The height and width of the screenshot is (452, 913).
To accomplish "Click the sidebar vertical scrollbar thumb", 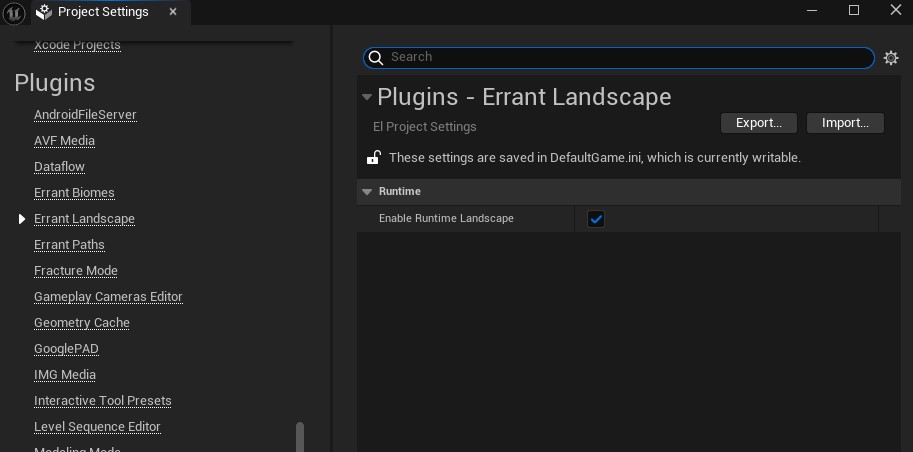I will click(300, 437).
